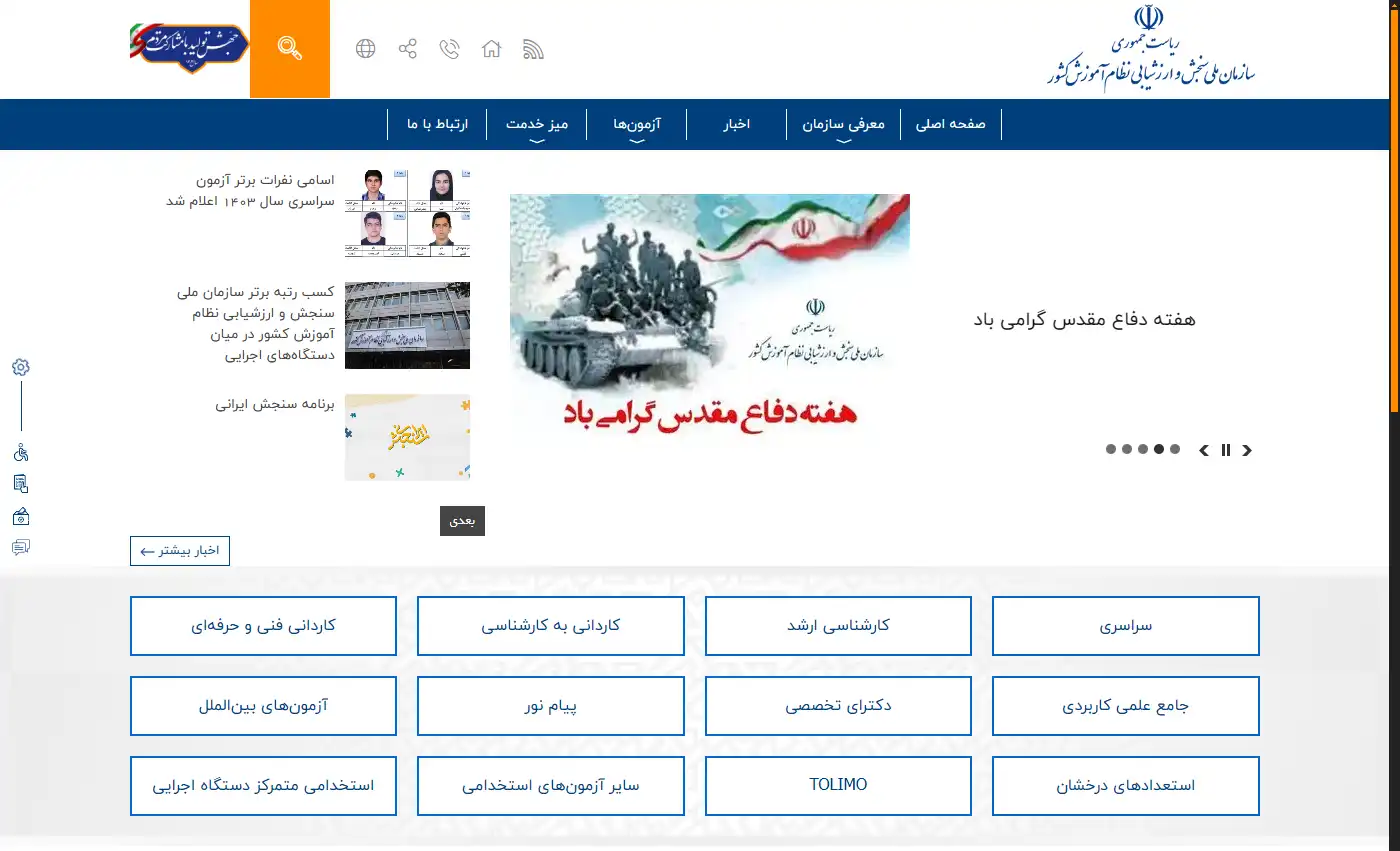
Task: Open search via the orange magnifier icon
Action: 290,49
